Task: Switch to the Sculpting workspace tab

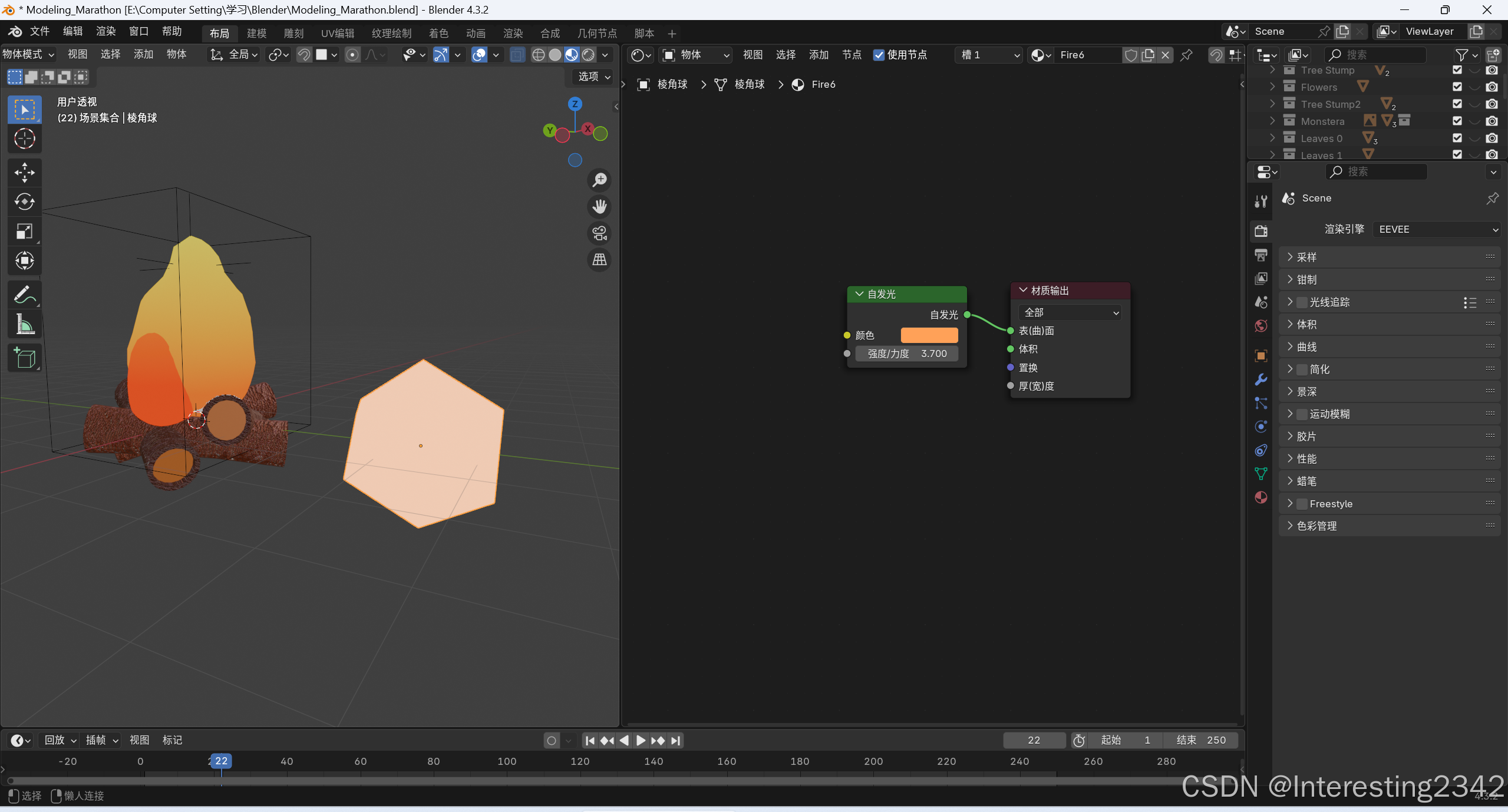Action: tap(293, 34)
